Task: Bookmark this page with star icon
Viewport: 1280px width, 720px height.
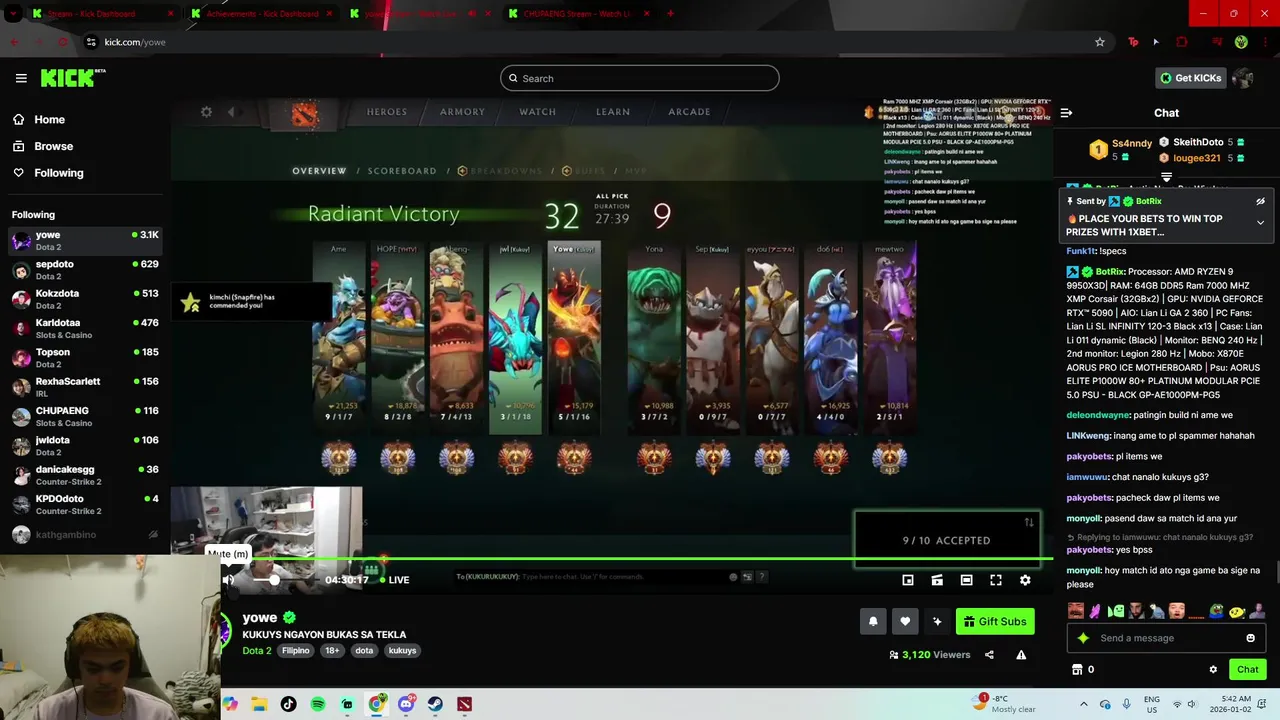Action: pos(1100,42)
